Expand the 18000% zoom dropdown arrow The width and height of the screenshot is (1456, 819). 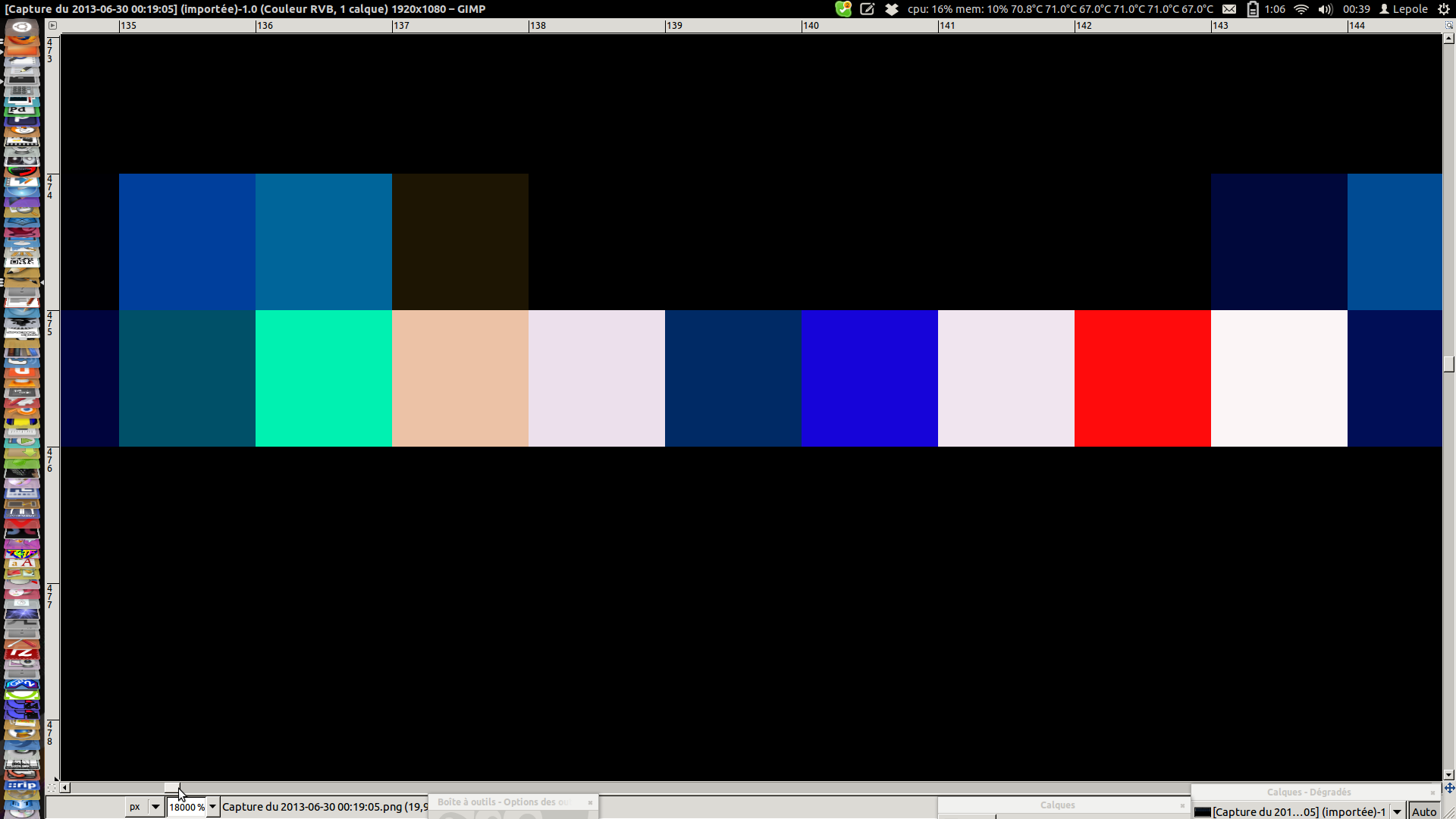pos(213,807)
